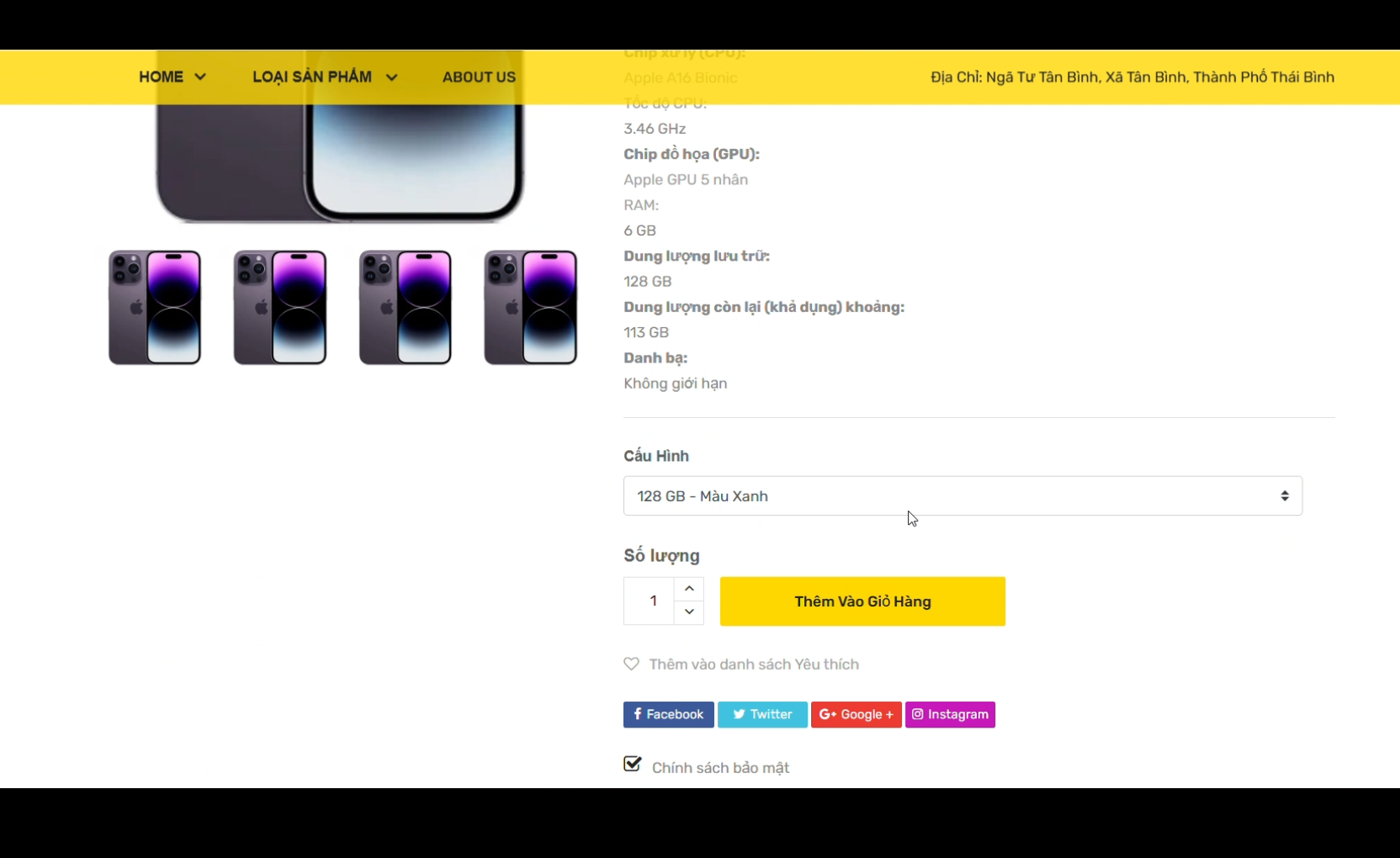The width and height of the screenshot is (1400, 858).
Task: Click the 'Dung lượng lưu trữ:' label
Action: click(697, 257)
